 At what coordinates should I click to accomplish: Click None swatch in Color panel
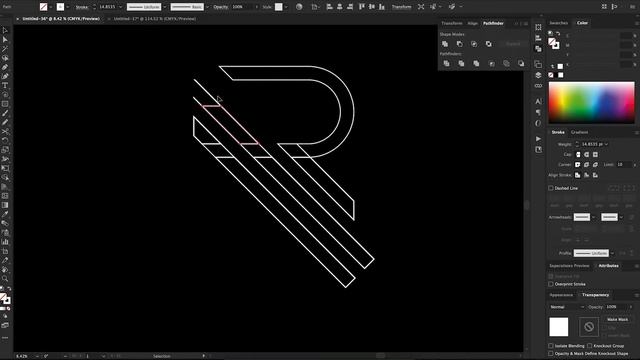551,75
